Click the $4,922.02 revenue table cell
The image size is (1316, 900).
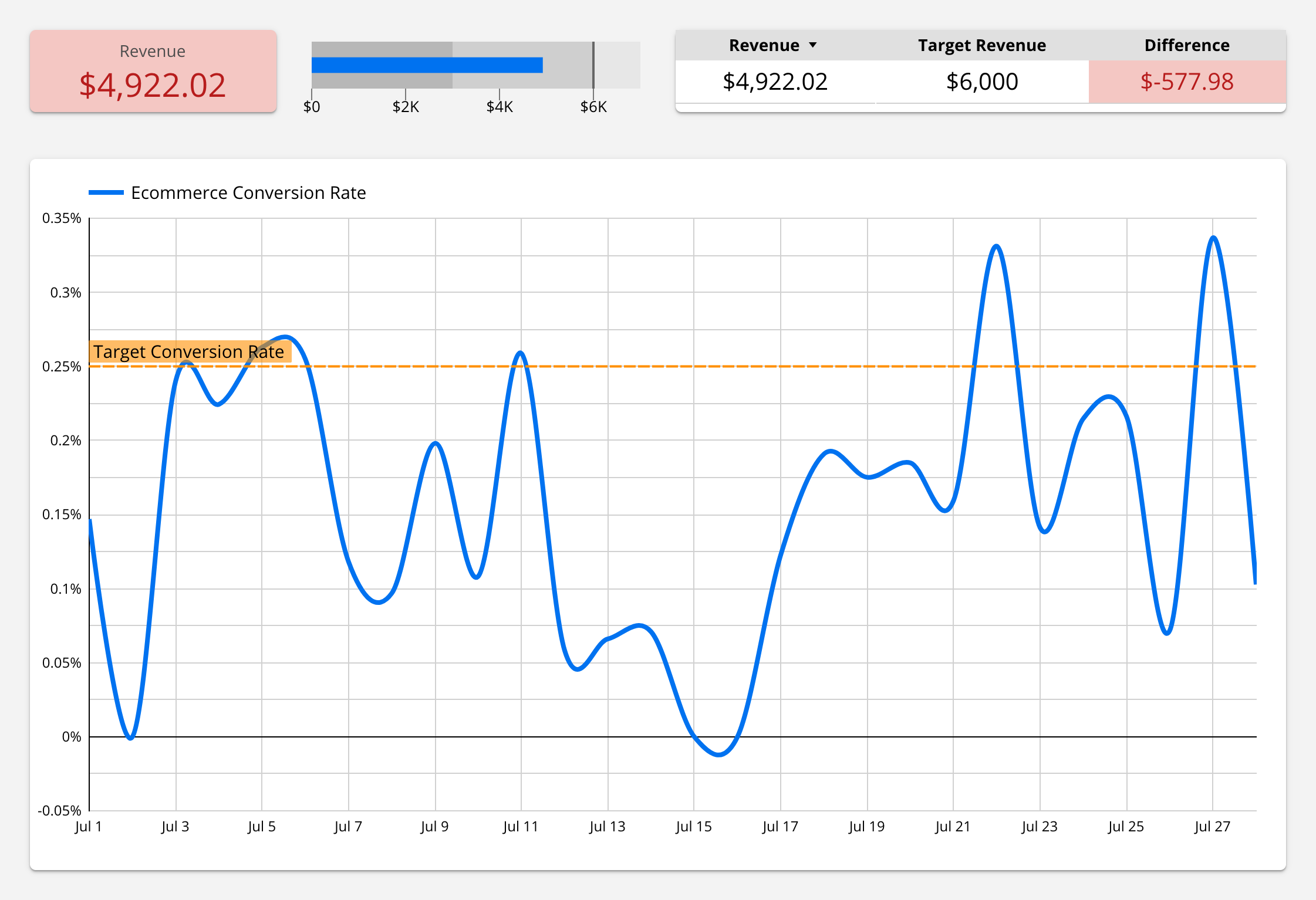click(x=775, y=82)
